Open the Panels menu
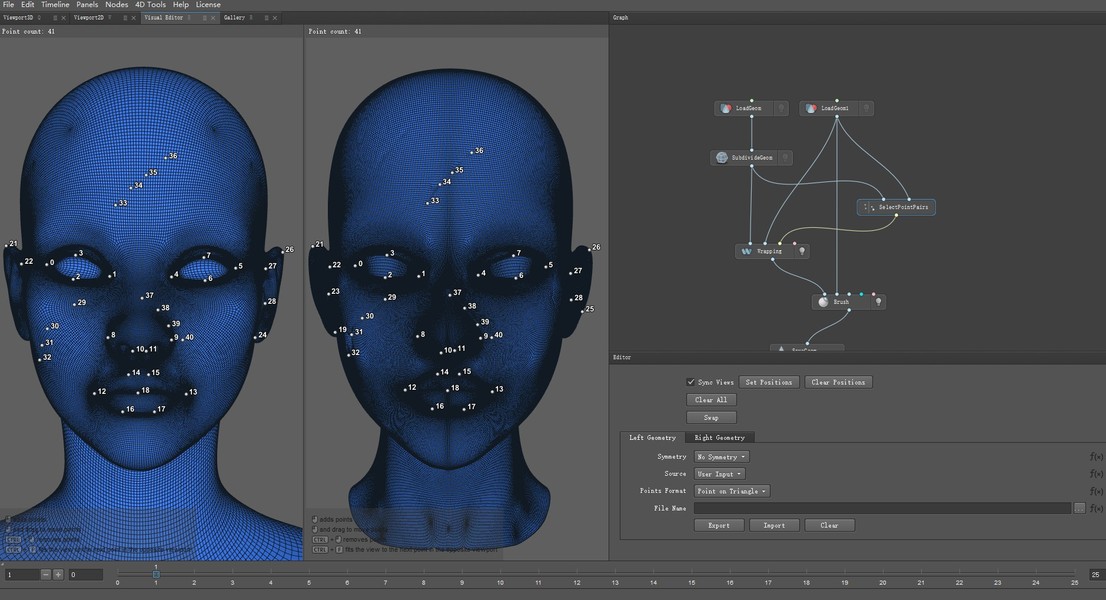 (x=87, y=4)
